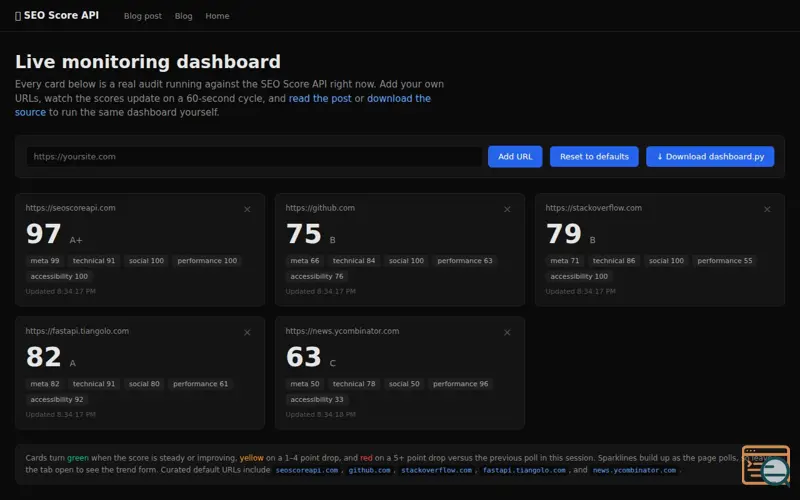This screenshot has height=500, width=800.
Task: Remove the fastapi.tiangolo.com card
Action: (247, 332)
